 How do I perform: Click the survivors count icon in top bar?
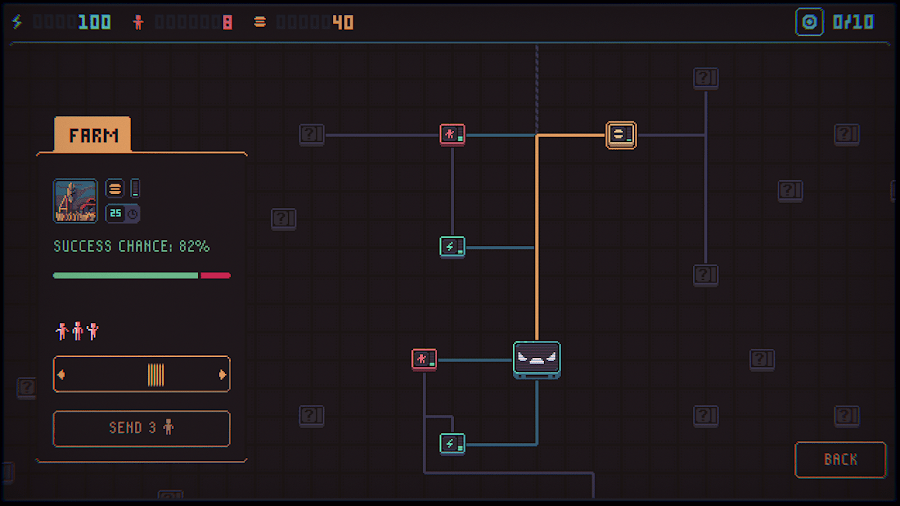[138, 22]
